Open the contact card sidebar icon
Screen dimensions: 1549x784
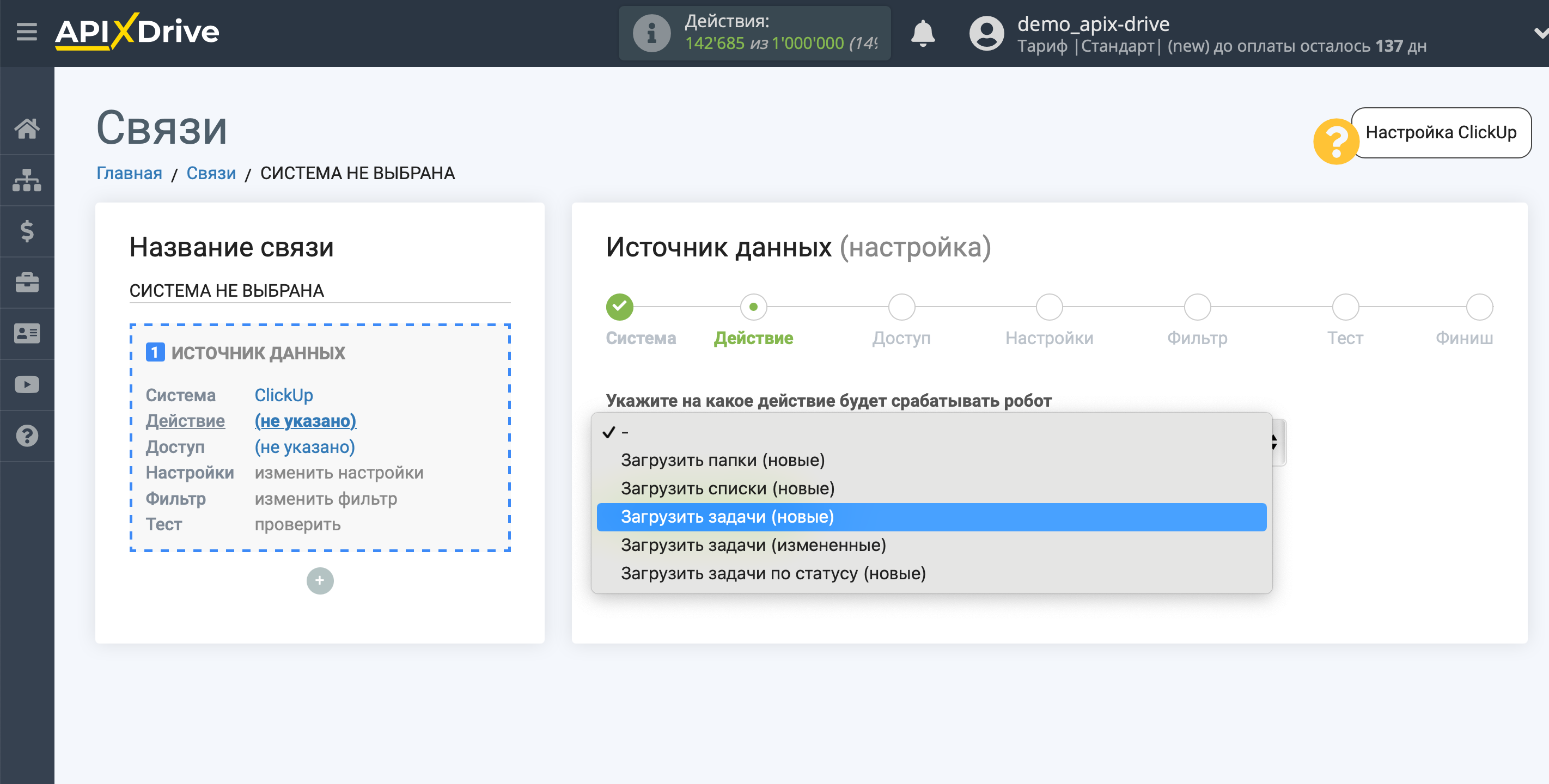tap(27, 333)
